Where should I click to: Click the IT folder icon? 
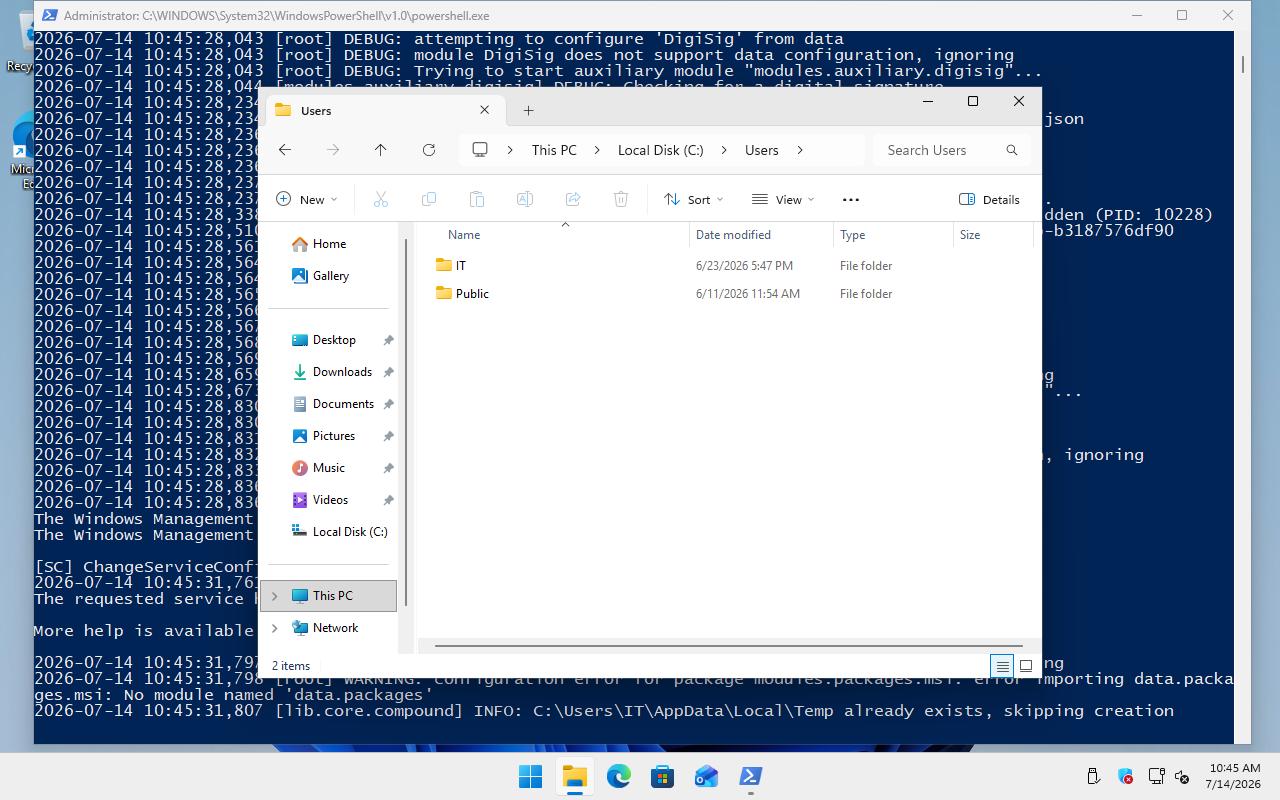tap(444, 265)
